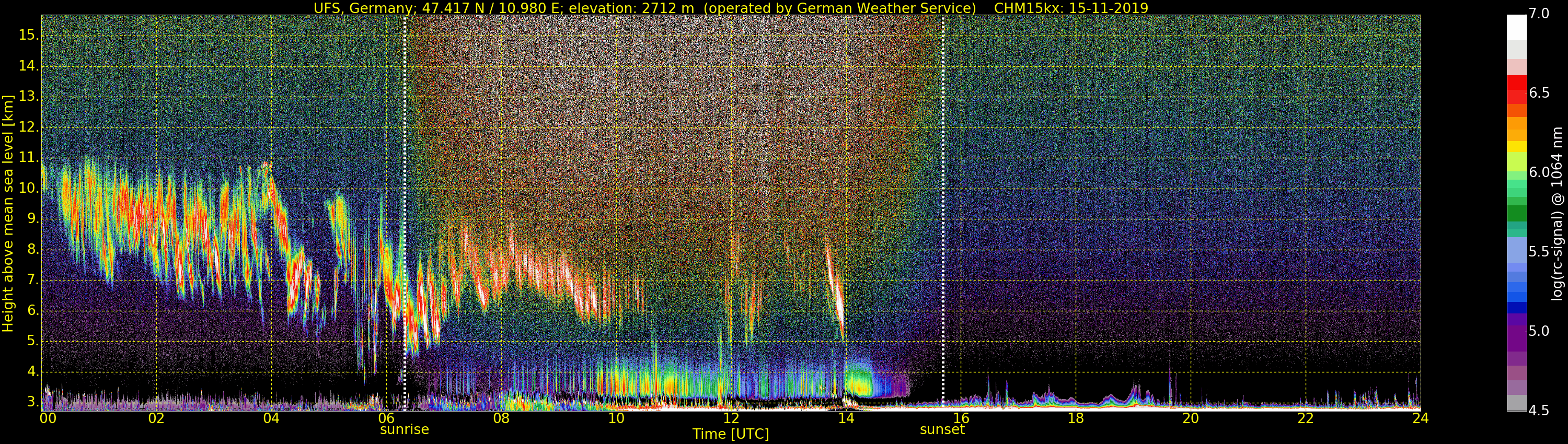This screenshot has width=1568, height=444.
Task: Click the colorbar value label '6.5'
Action: (x=1539, y=93)
